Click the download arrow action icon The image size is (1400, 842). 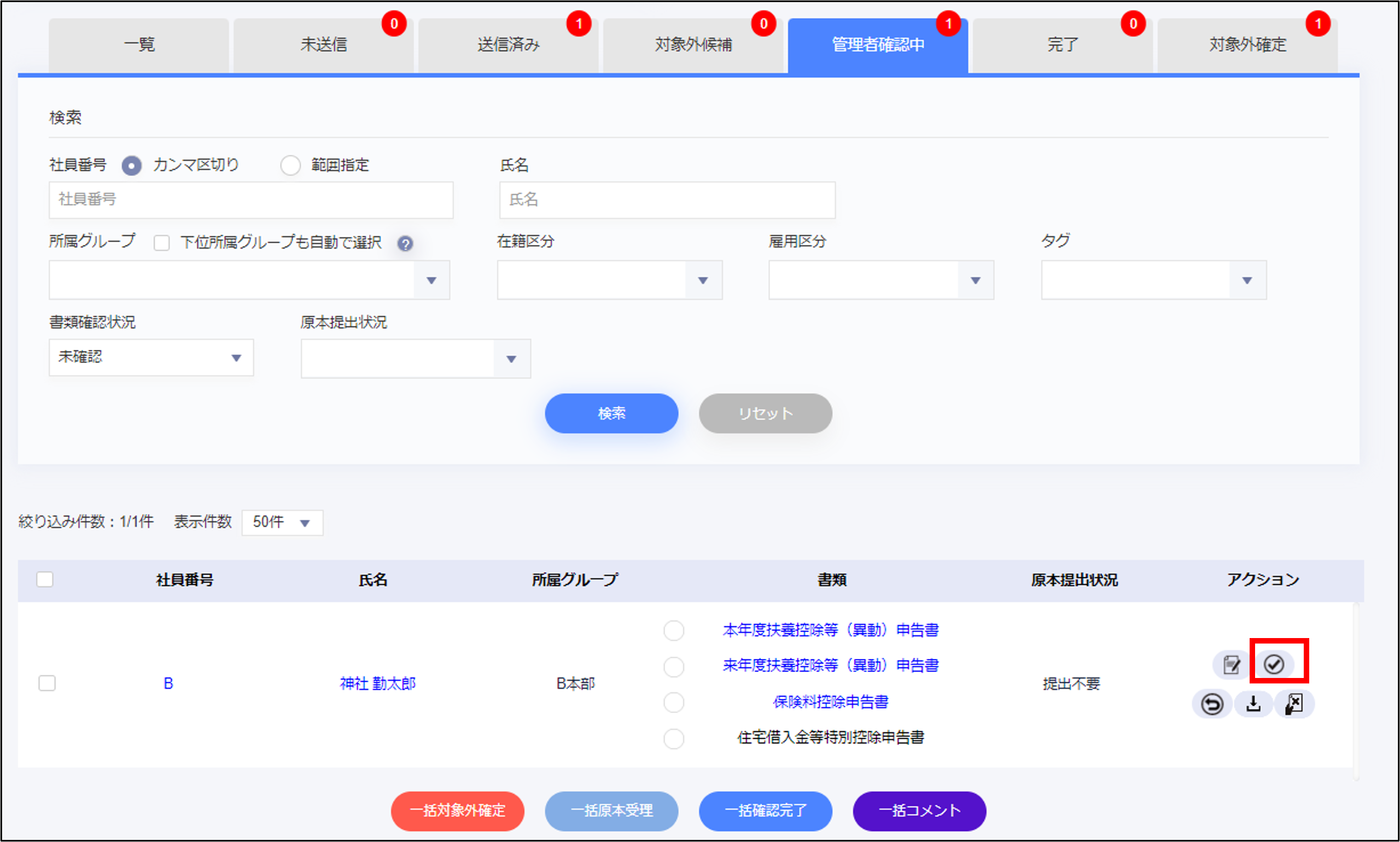coord(1253,704)
